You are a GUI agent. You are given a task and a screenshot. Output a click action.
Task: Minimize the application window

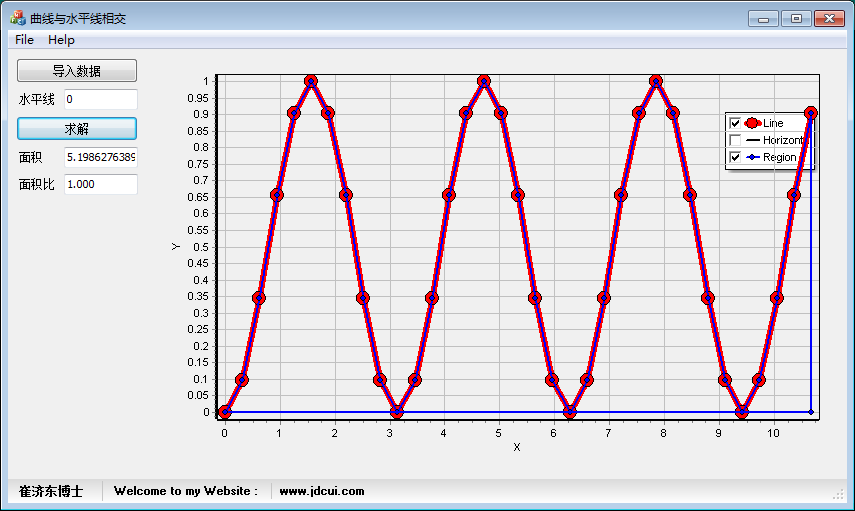tap(765, 18)
